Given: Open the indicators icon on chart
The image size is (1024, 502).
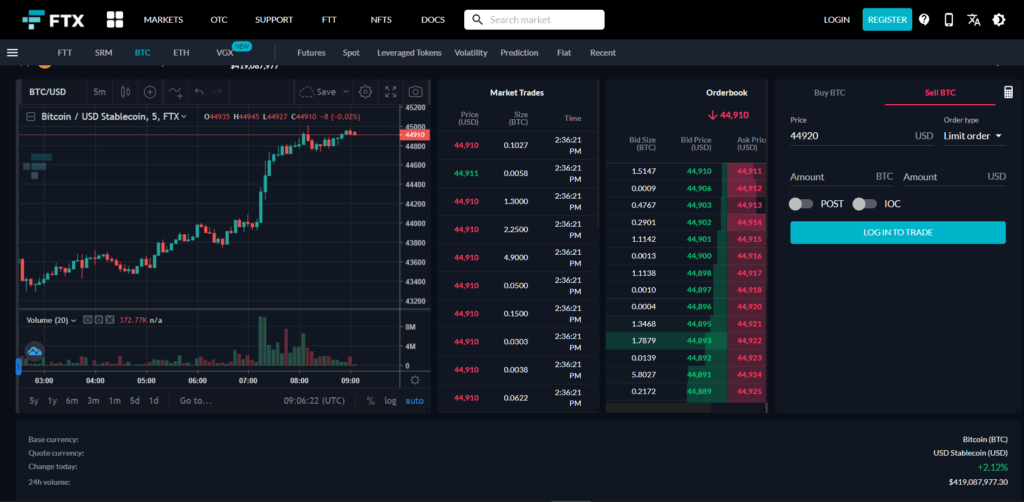Looking at the screenshot, I should tap(175, 92).
